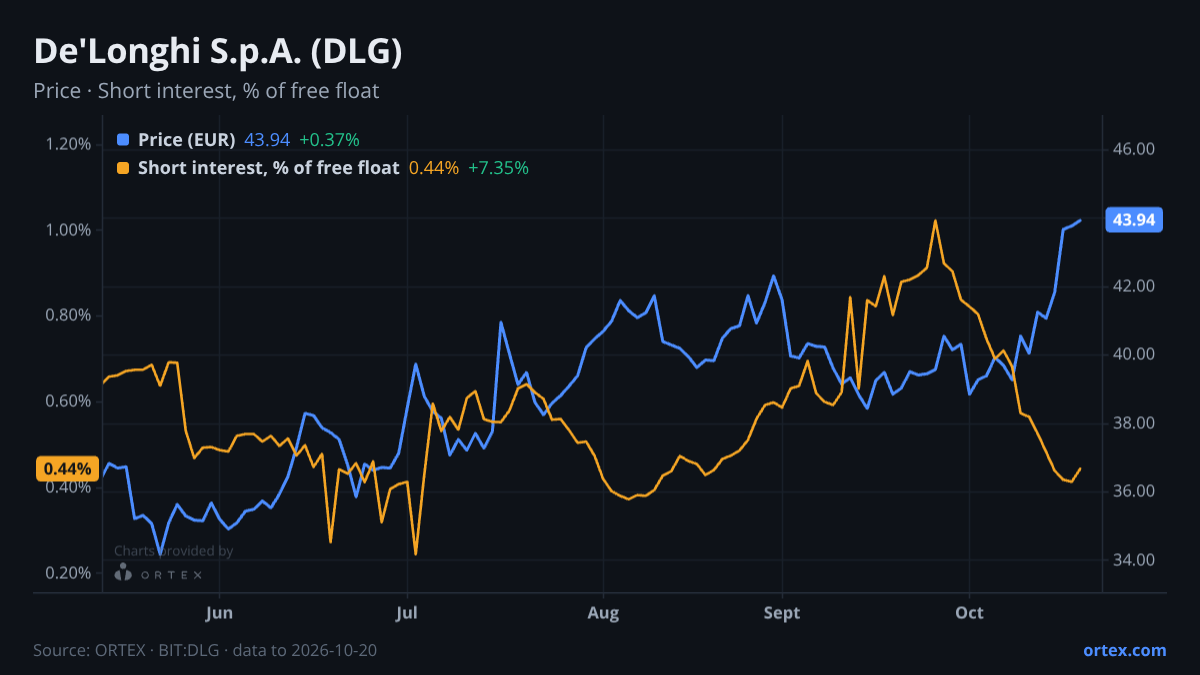Screen dimensions: 1200x675
Task: Click the +7.35% short interest change value
Action: (498, 168)
